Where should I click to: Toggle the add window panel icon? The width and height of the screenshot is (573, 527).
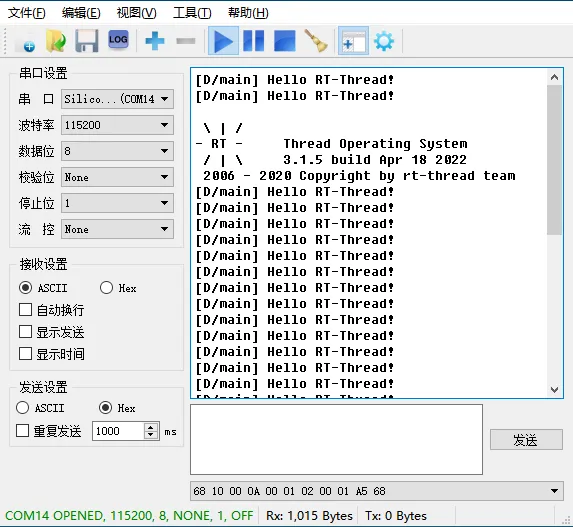click(353, 41)
